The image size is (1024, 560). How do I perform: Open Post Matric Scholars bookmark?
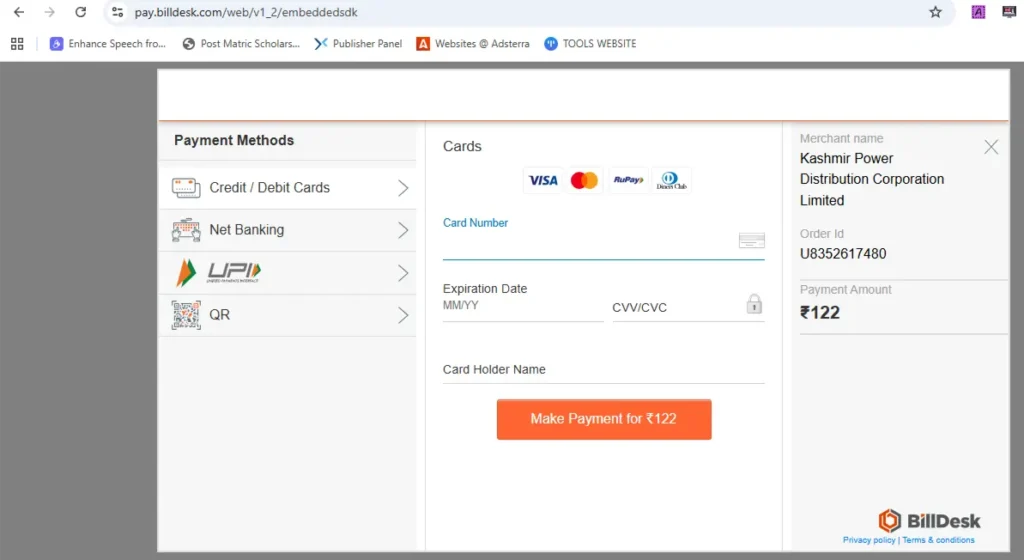point(241,44)
